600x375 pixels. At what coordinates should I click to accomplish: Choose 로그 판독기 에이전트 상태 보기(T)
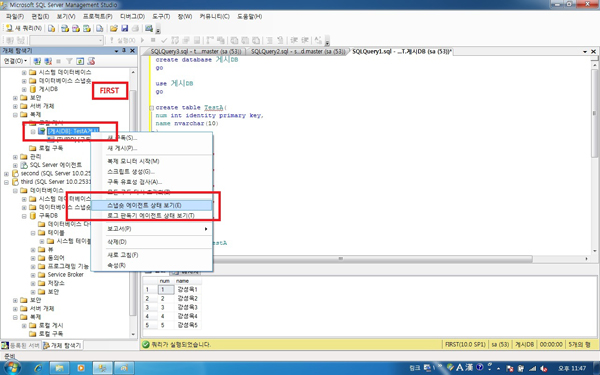point(152,216)
